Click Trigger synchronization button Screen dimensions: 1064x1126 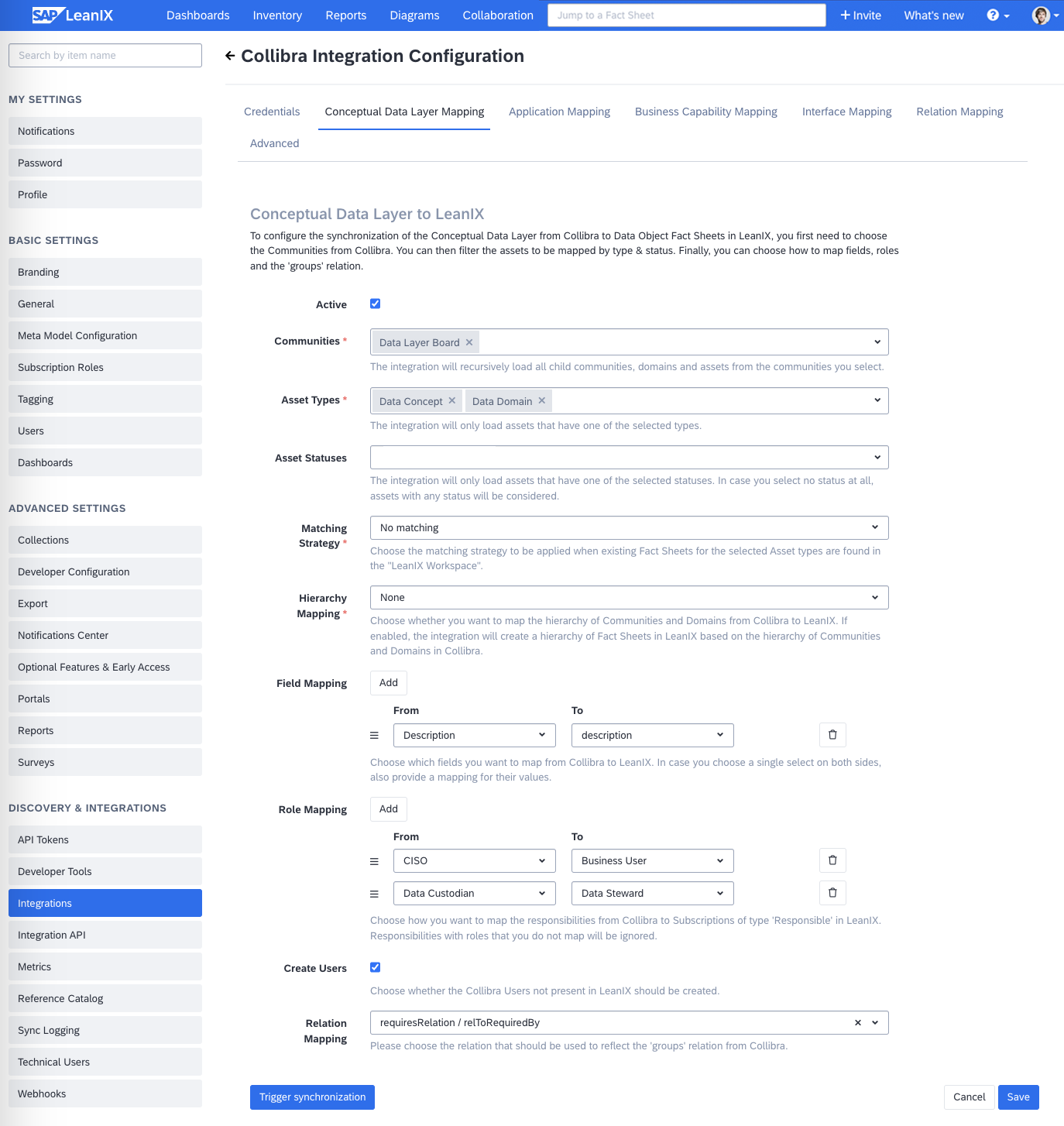pyautogui.click(x=312, y=1097)
